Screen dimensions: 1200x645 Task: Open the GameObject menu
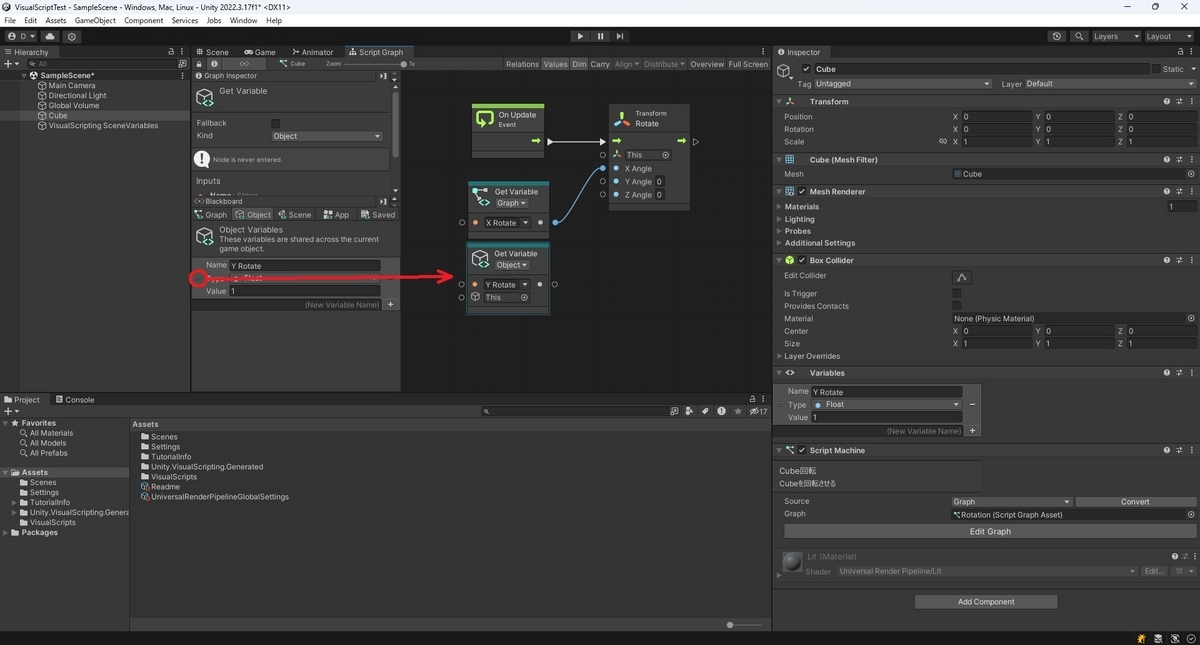[x=95, y=20]
